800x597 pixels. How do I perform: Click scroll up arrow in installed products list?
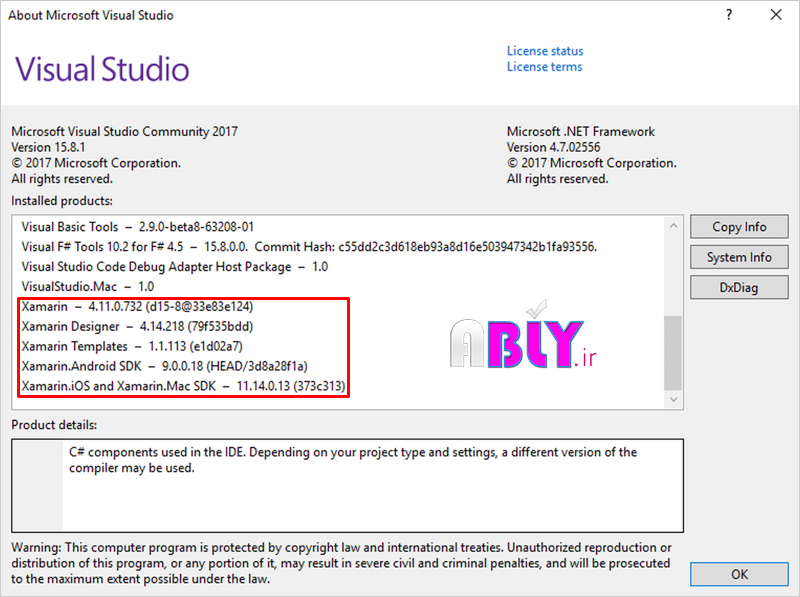[x=673, y=226]
